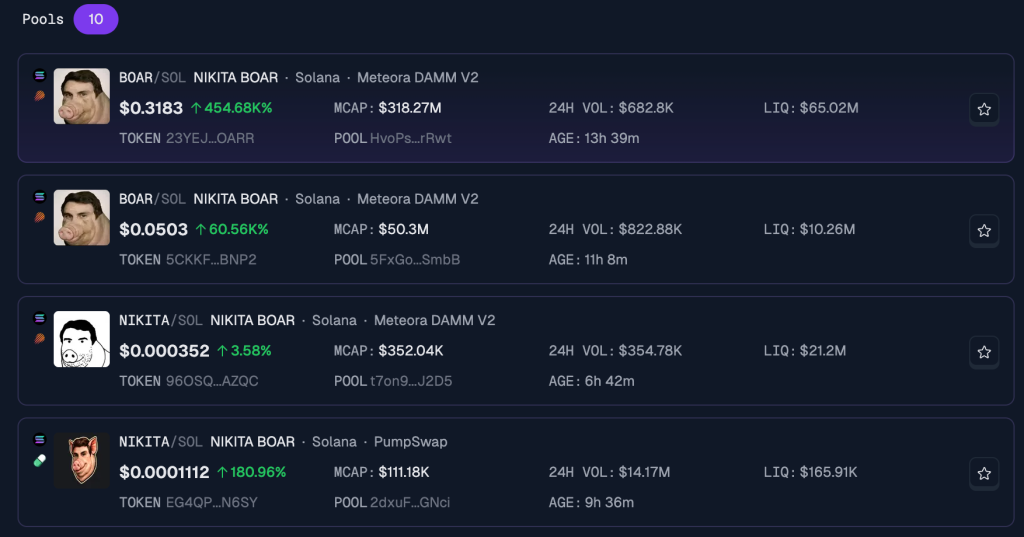Click the Pools count badge showing 10
Screen dimensions: 1024x537
coord(96,19)
